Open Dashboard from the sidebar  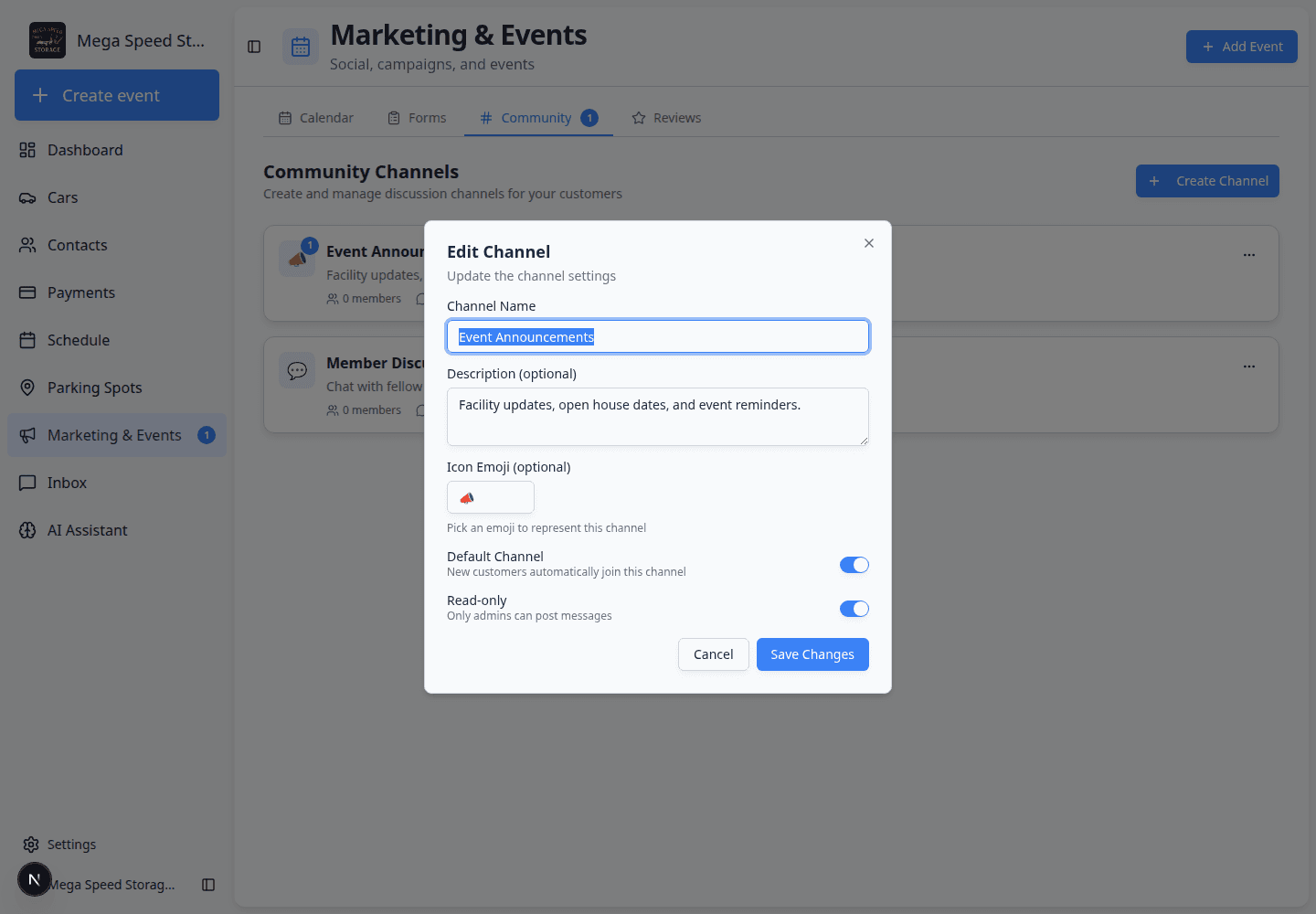pyautogui.click(x=117, y=150)
